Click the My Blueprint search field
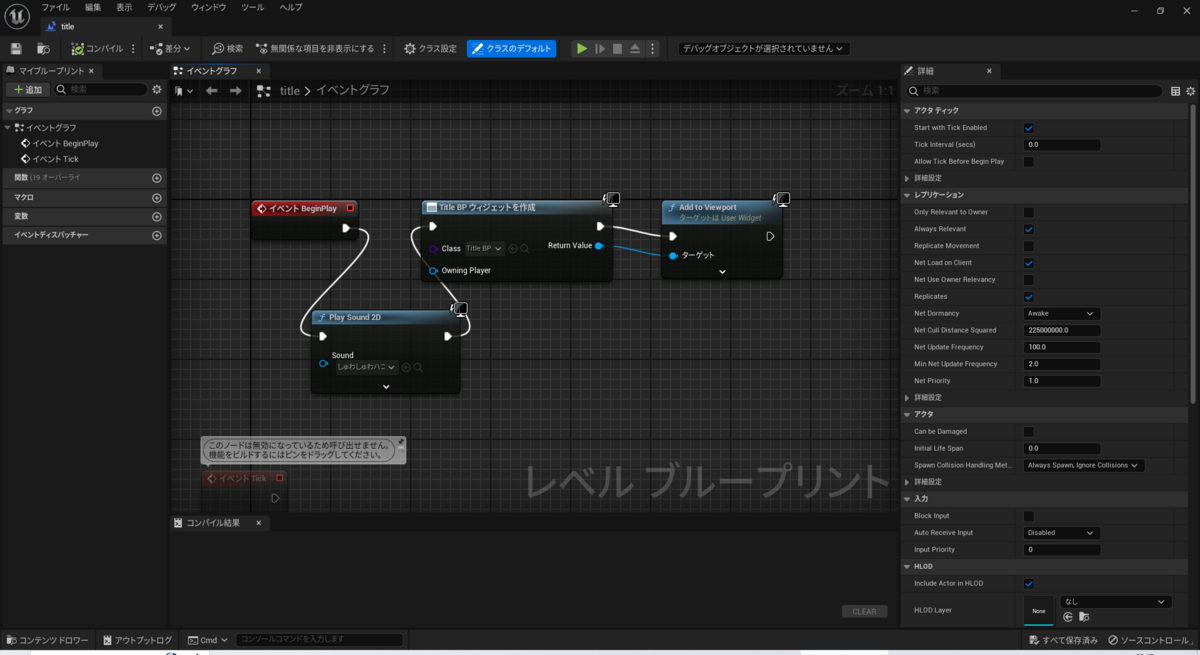This screenshot has width=1200, height=655. [x=100, y=89]
